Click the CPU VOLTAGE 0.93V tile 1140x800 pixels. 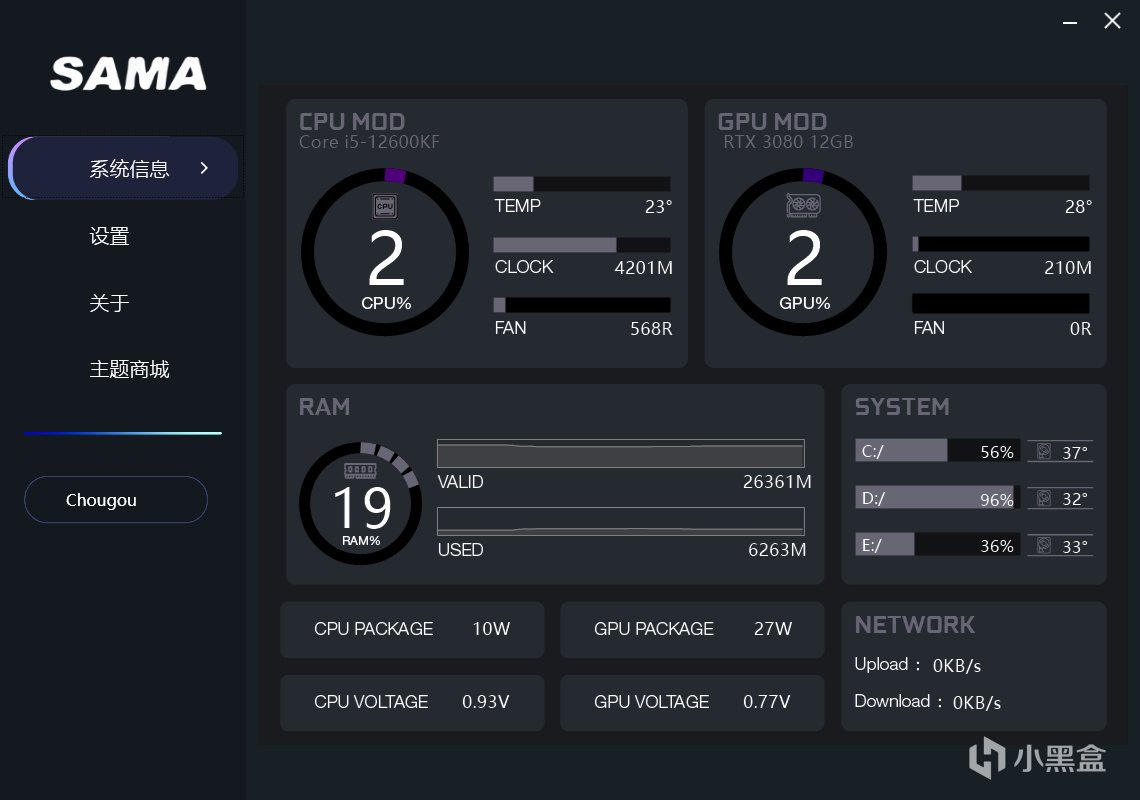tap(412, 703)
